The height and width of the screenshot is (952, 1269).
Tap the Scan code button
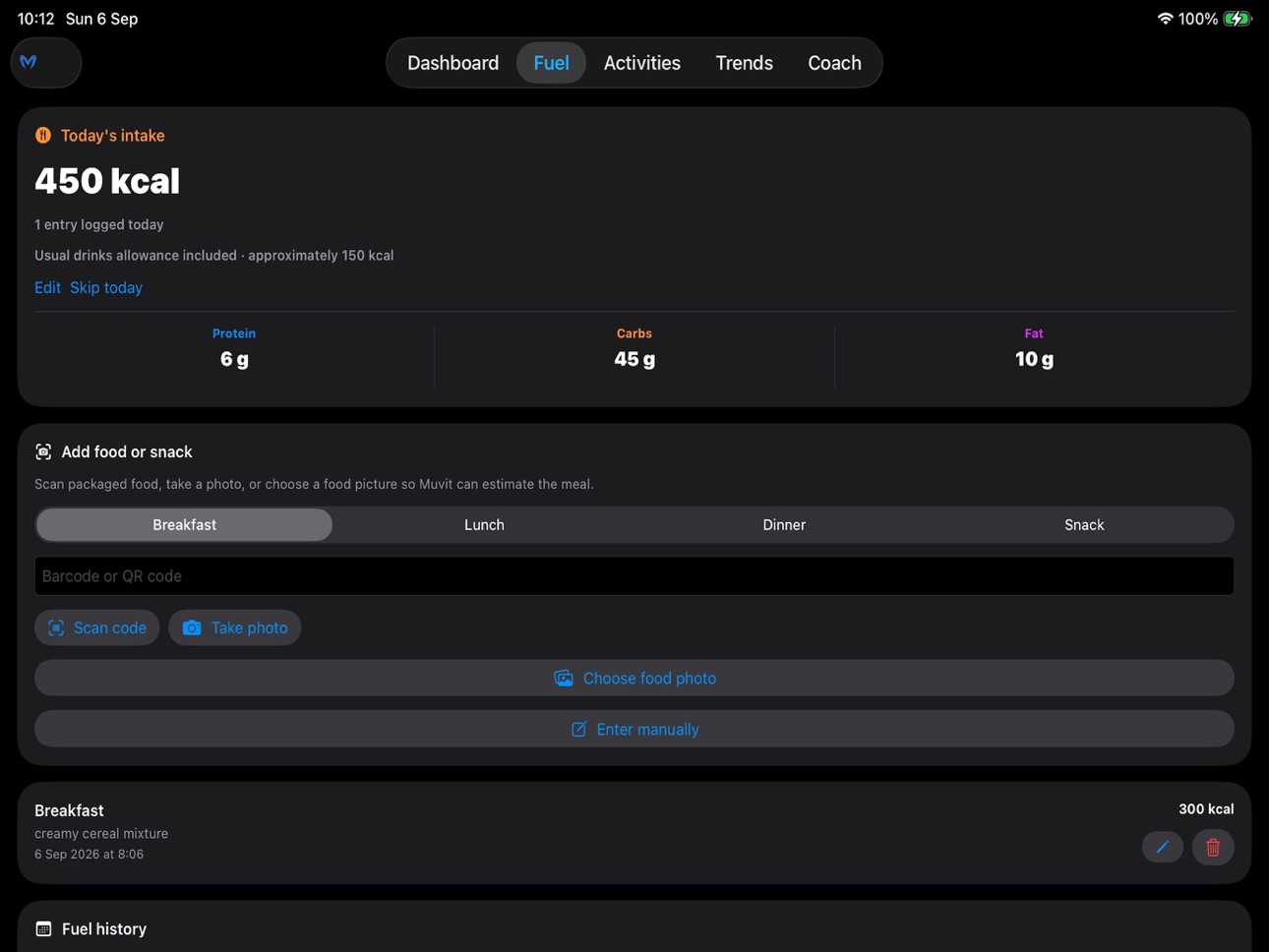point(96,627)
